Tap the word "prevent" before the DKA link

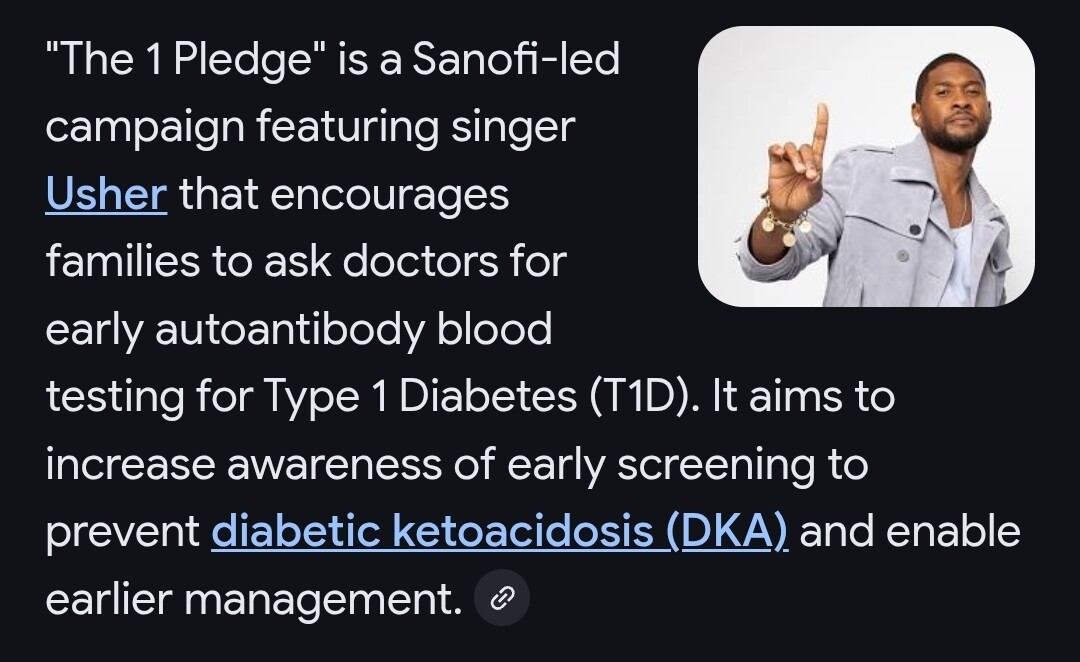point(122,532)
